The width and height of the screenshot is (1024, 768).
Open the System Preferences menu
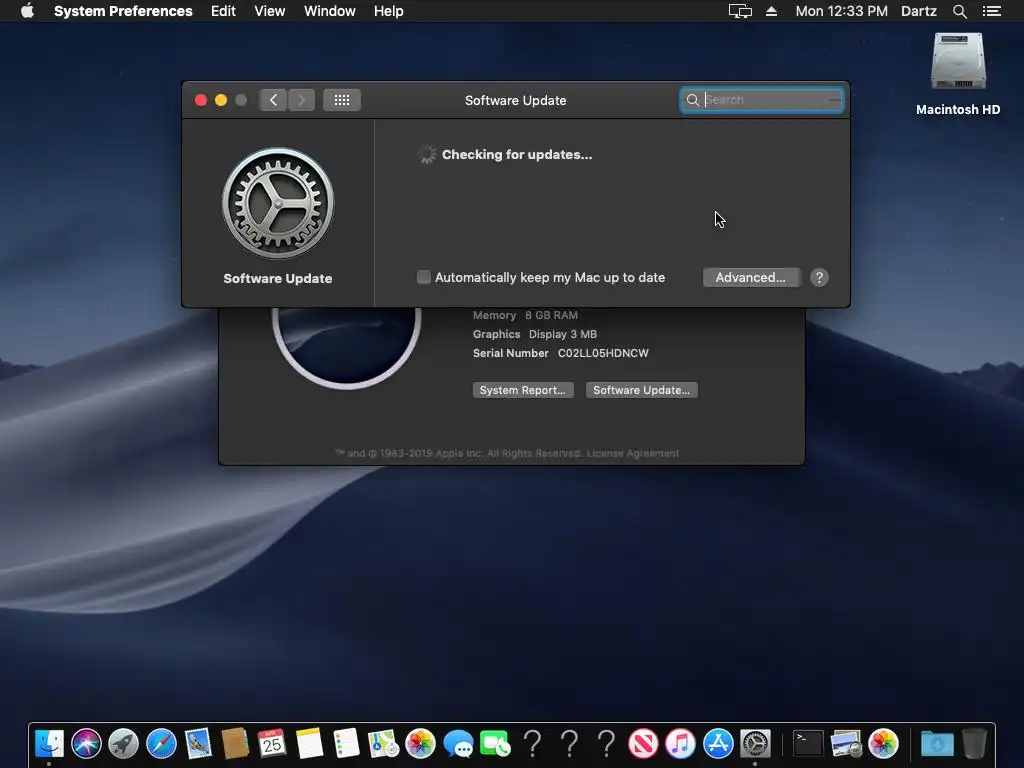tap(123, 11)
